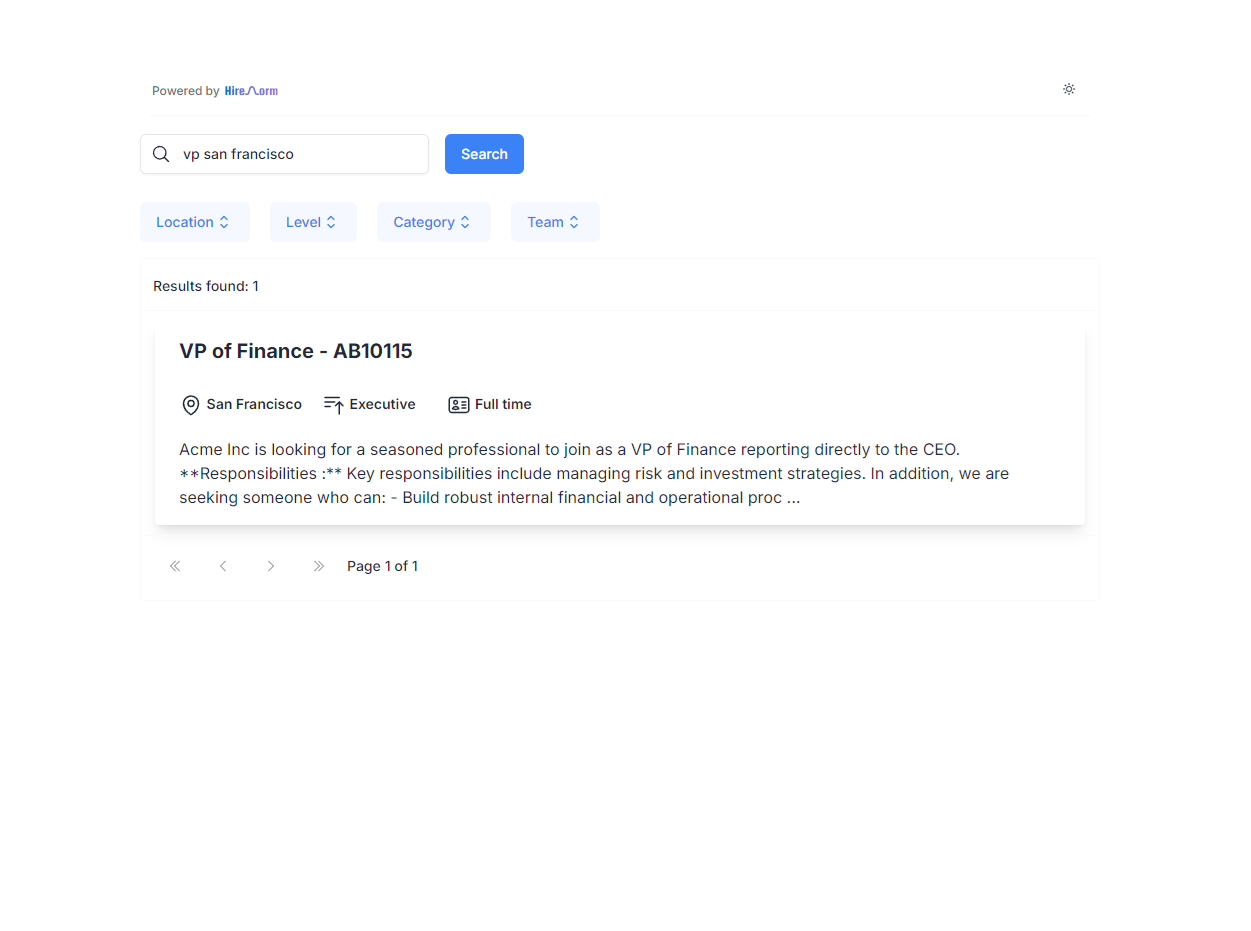Image resolution: width=1251 pixels, height=931 pixels.
Task: Click the "Powered by" text
Action: pos(186,91)
